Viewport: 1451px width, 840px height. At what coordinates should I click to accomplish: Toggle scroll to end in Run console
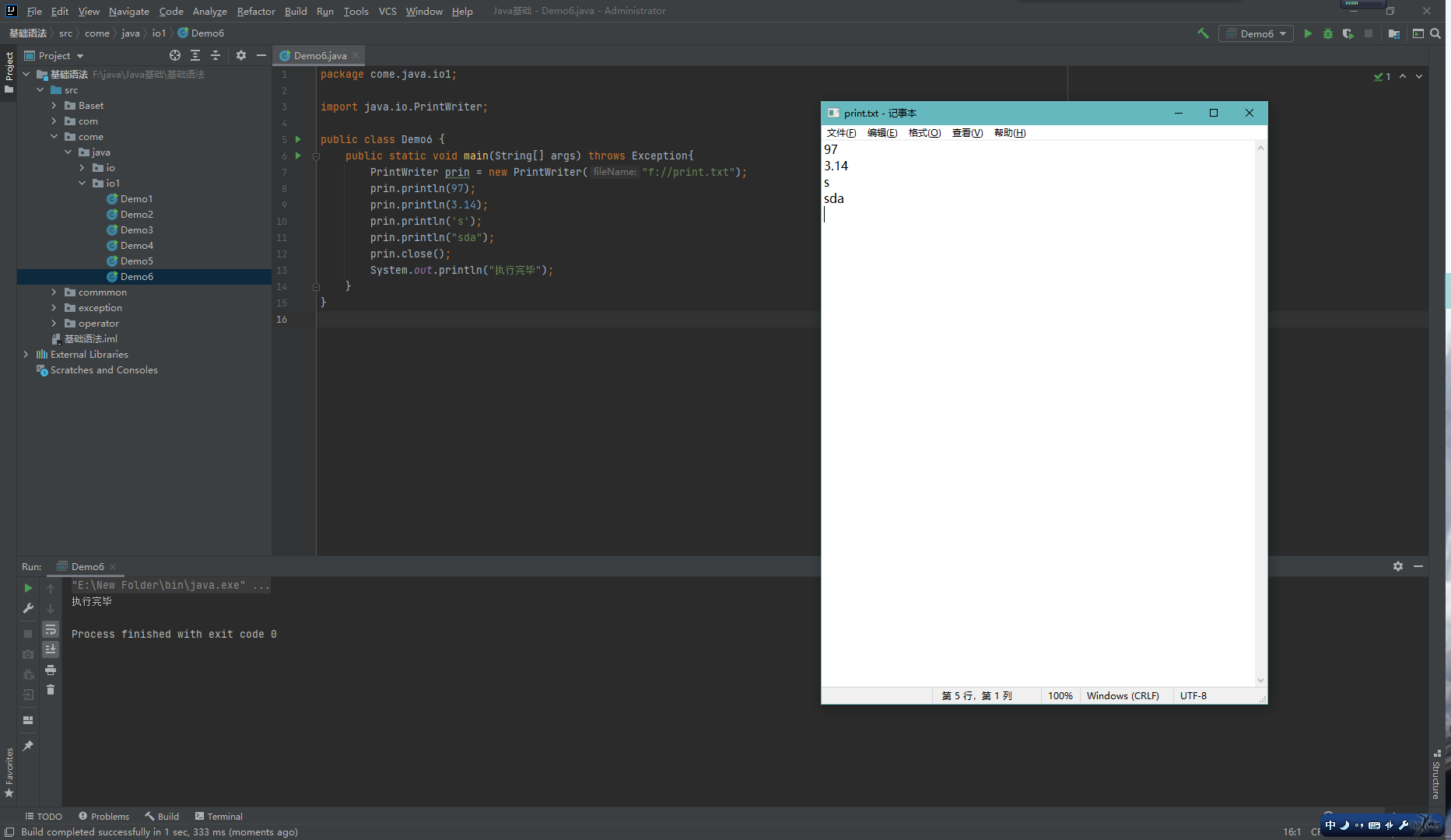(51, 649)
